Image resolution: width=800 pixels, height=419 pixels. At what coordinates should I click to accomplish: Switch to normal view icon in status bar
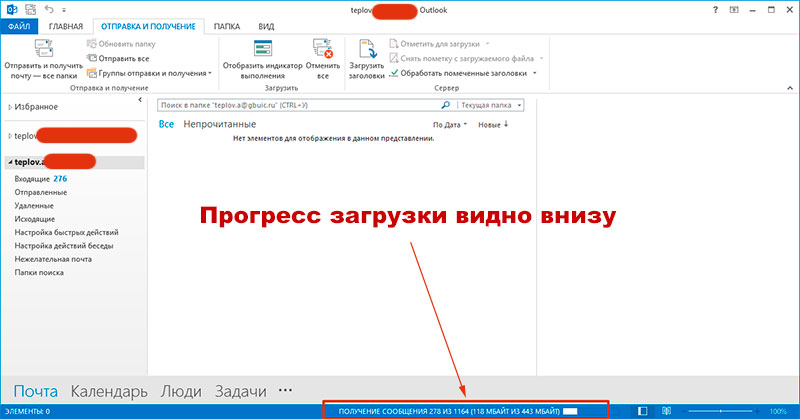click(x=642, y=411)
